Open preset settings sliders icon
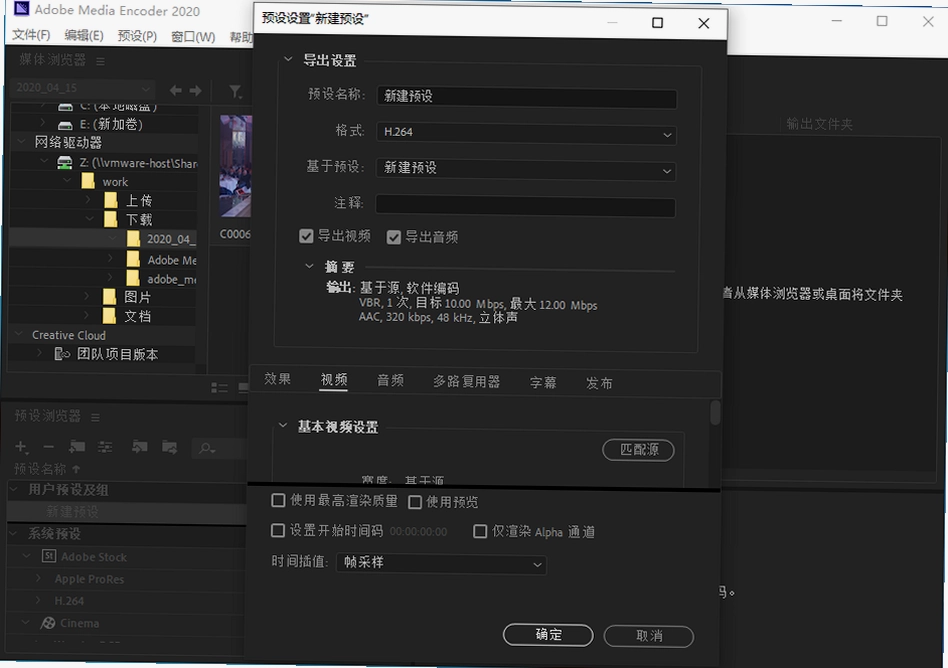Image resolution: width=948 pixels, height=668 pixels. coord(105,447)
